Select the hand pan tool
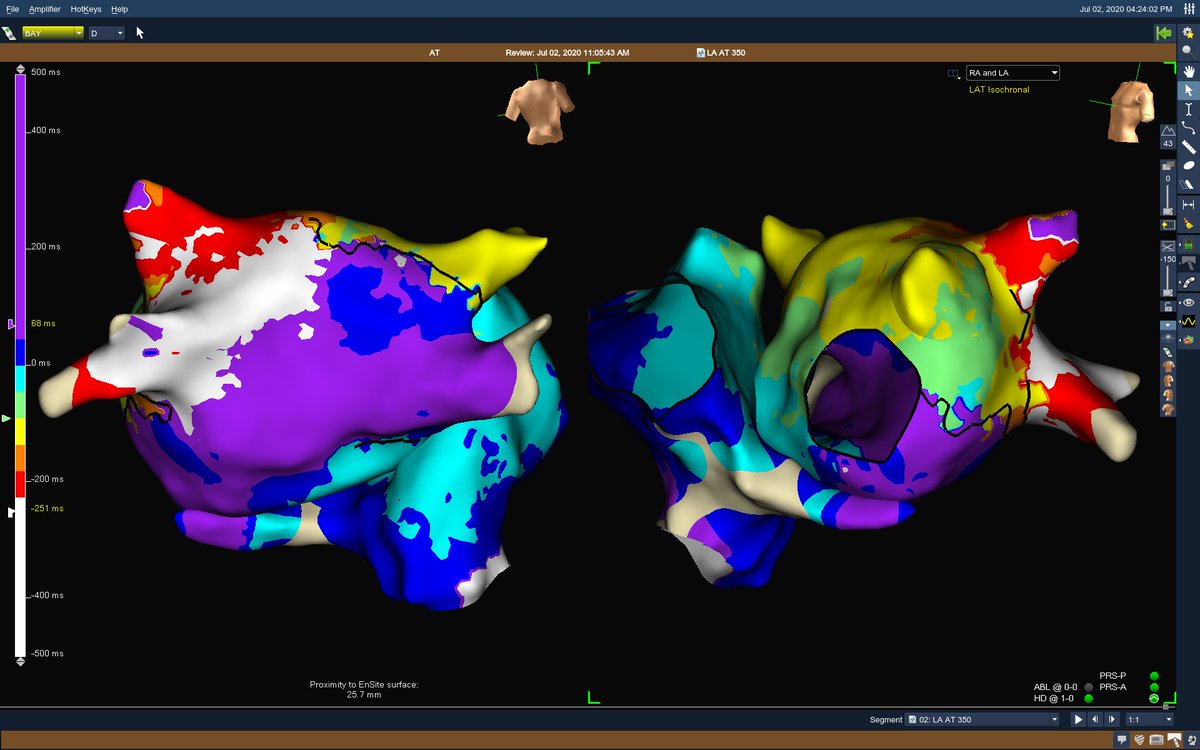The height and width of the screenshot is (750, 1200). [x=1188, y=71]
